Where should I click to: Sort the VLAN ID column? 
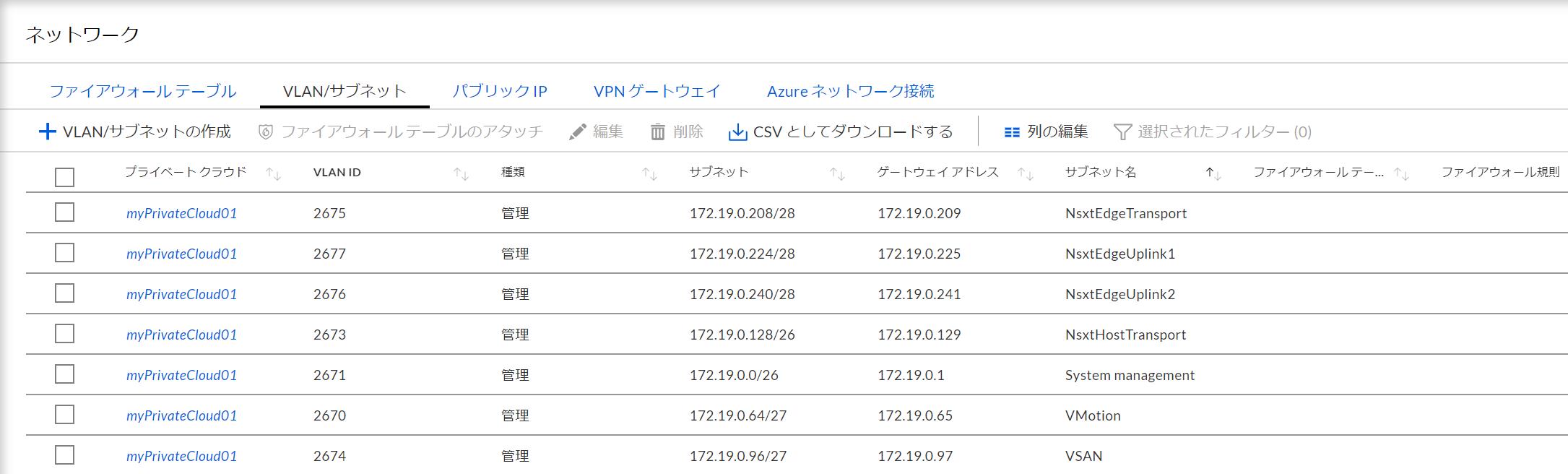pyautogui.click(x=461, y=173)
